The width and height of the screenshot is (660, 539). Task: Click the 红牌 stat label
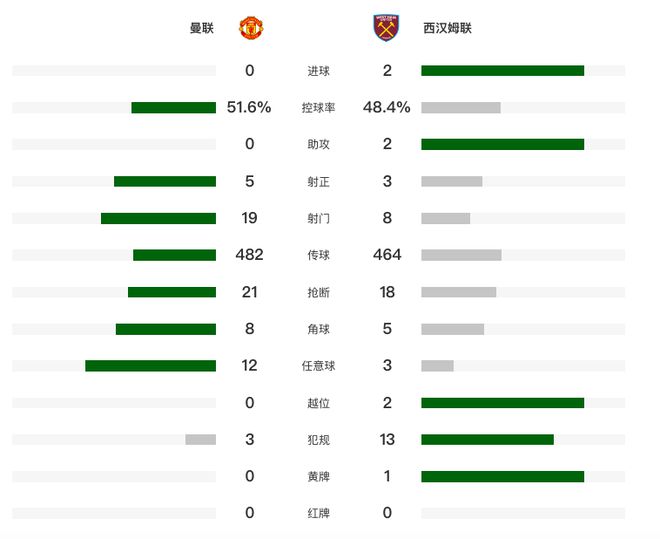click(x=318, y=513)
